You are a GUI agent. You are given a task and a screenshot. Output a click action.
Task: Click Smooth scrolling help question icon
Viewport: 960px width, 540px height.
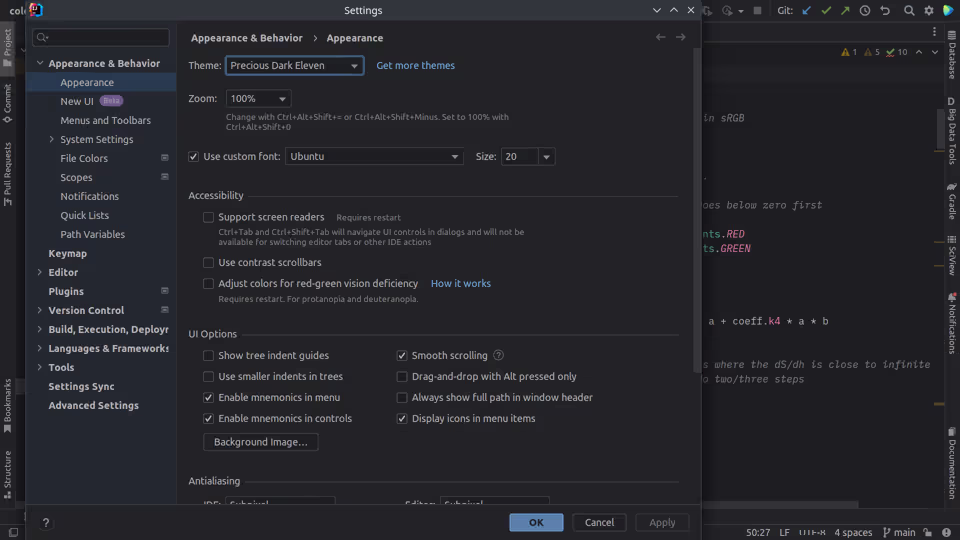[x=498, y=355]
